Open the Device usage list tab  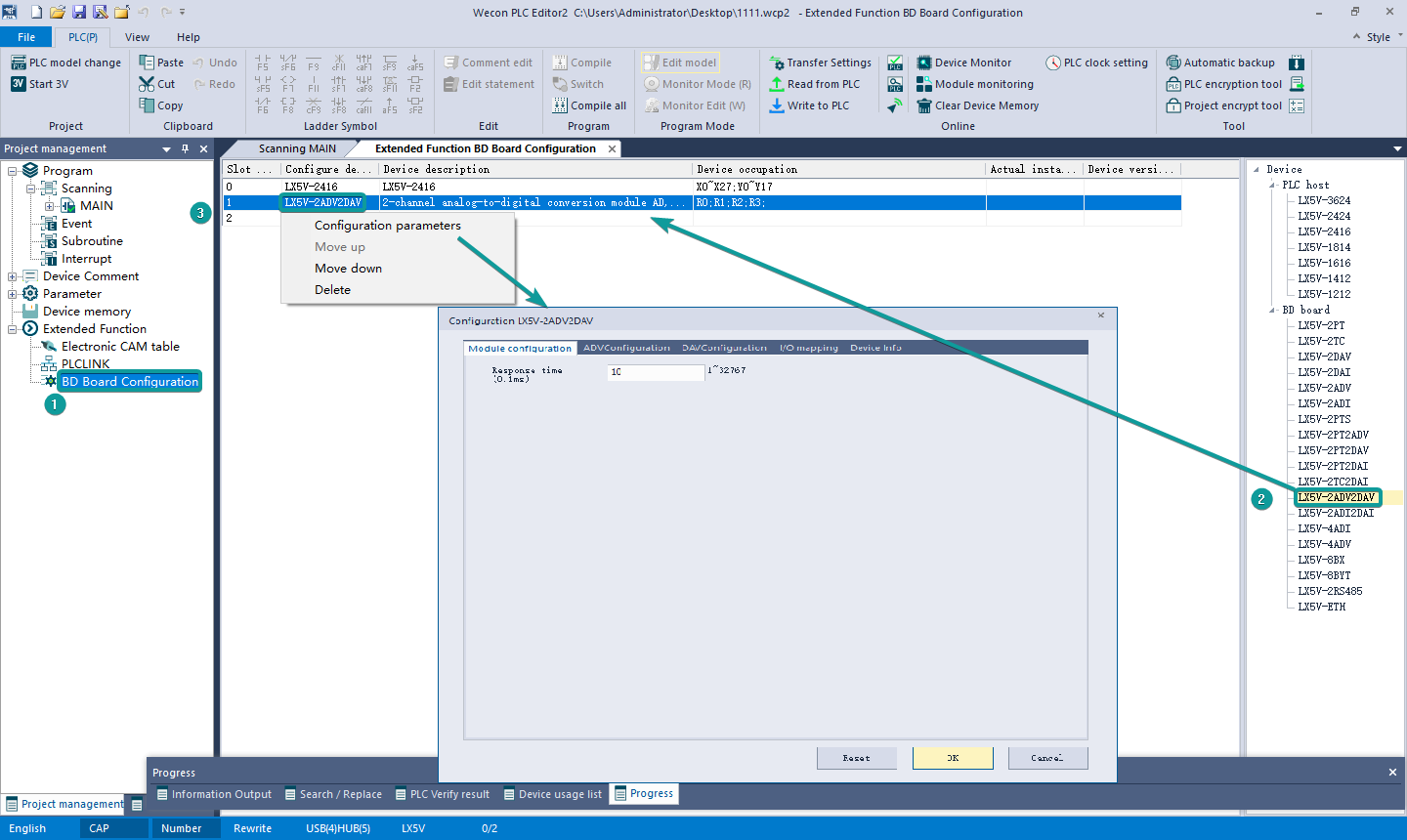[x=553, y=794]
